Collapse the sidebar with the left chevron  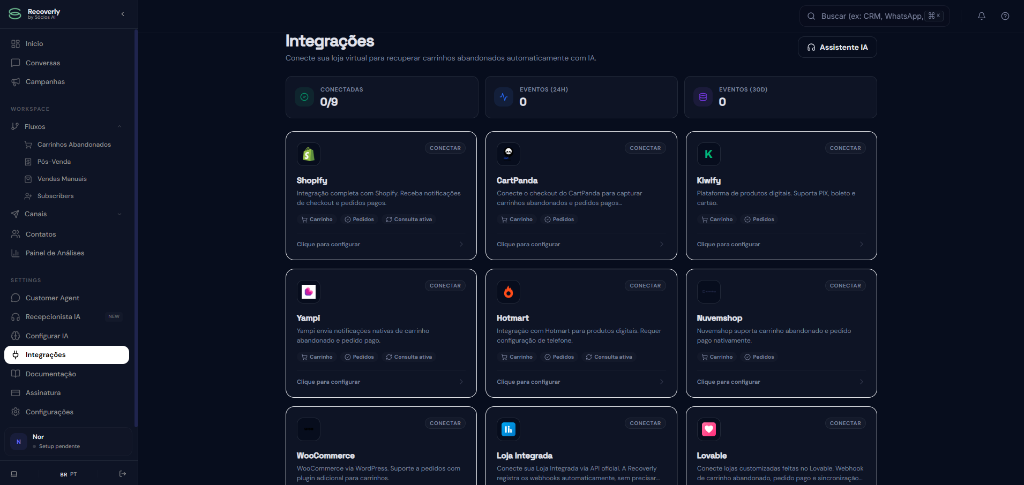(x=123, y=14)
